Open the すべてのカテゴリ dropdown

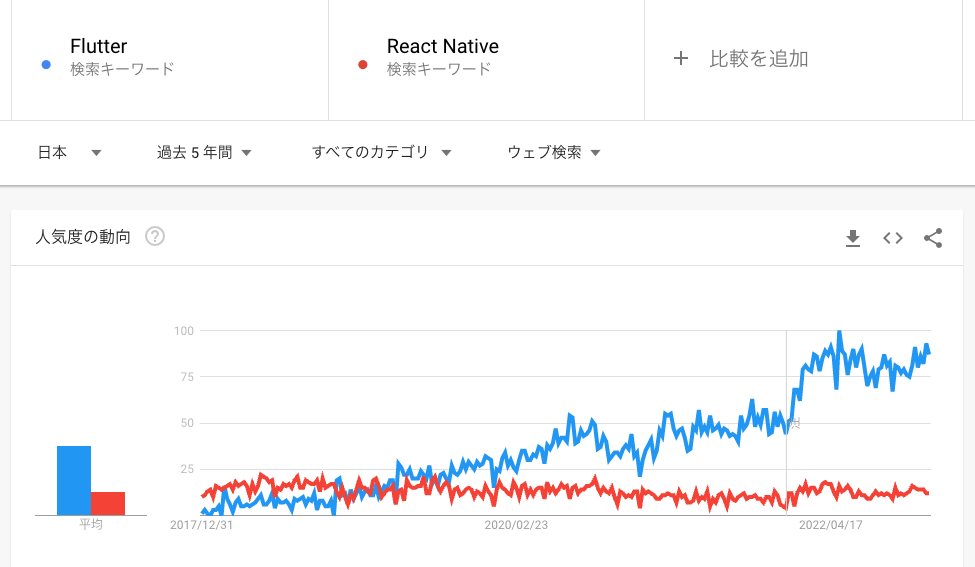381,152
